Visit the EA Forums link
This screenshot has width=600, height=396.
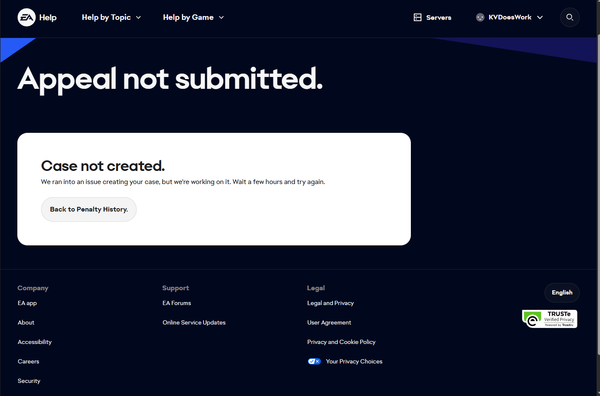pyautogui.click(x=176, y=303)
